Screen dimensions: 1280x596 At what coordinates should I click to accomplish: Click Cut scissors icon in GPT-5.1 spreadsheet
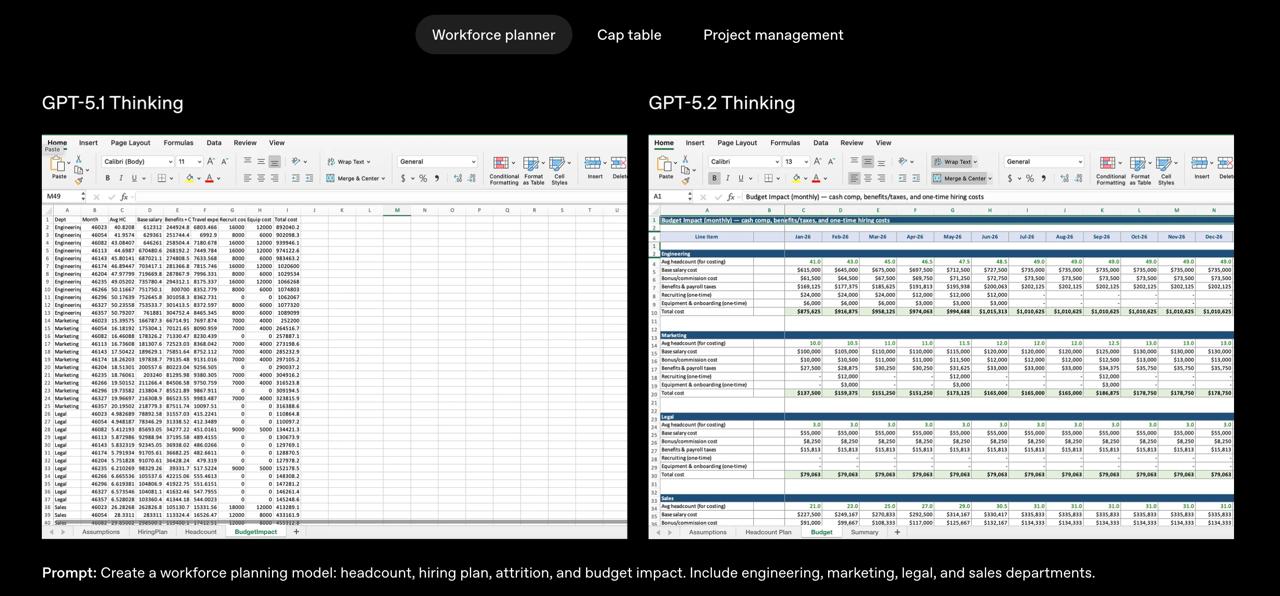tap(77, 159)
